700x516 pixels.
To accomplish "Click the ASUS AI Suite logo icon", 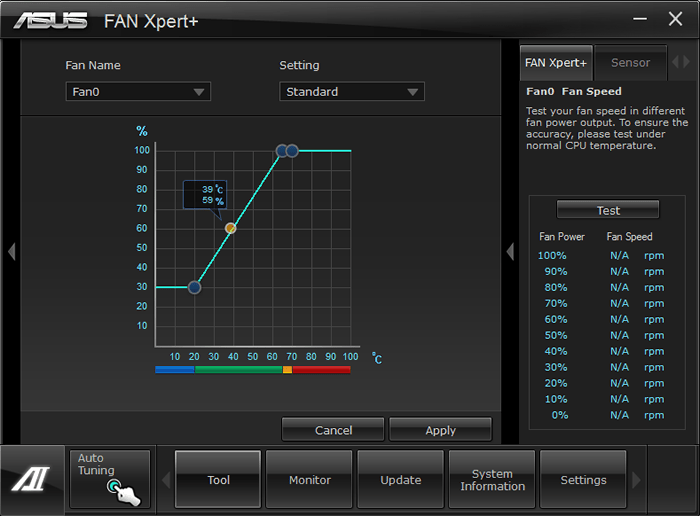I will (x=31, y=479).
